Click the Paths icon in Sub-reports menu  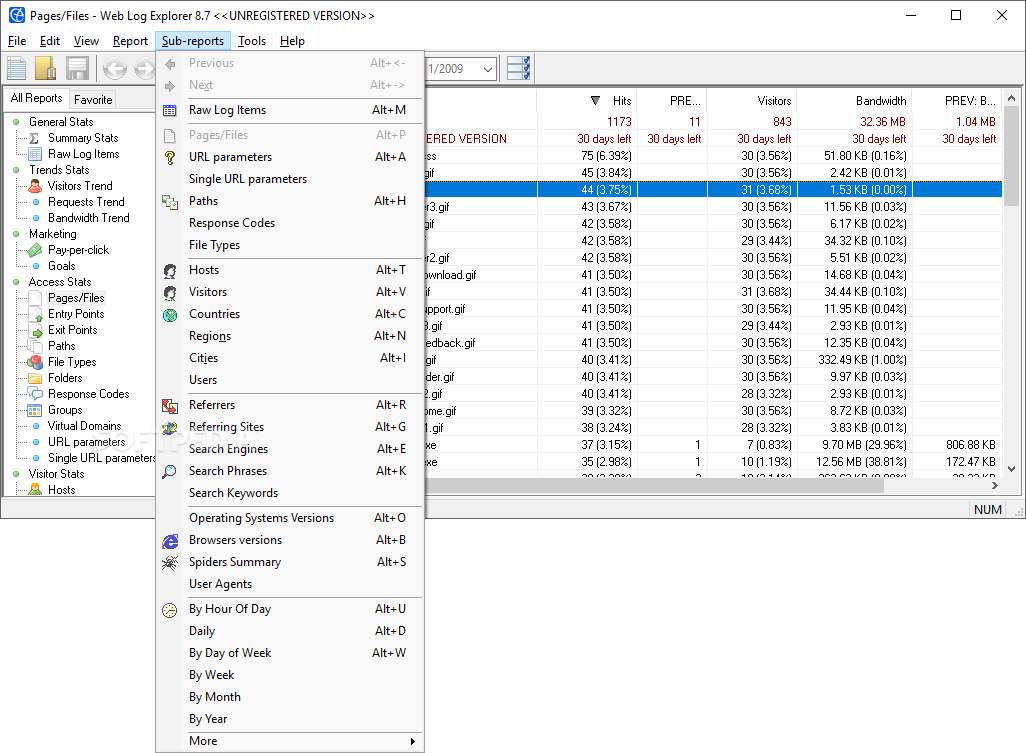pos(169,201)
